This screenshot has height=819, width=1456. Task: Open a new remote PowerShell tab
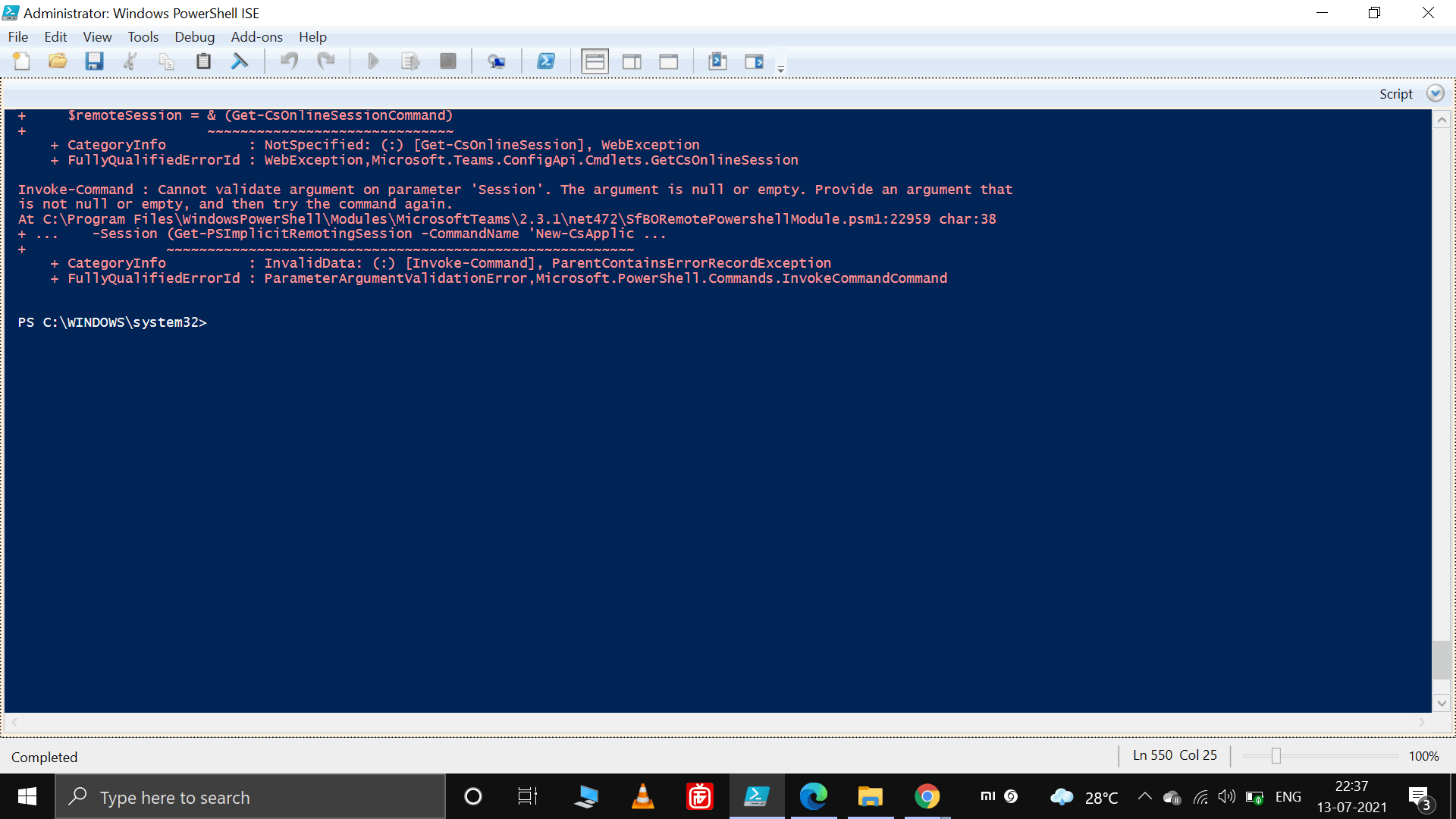click(x=498, y=61)
